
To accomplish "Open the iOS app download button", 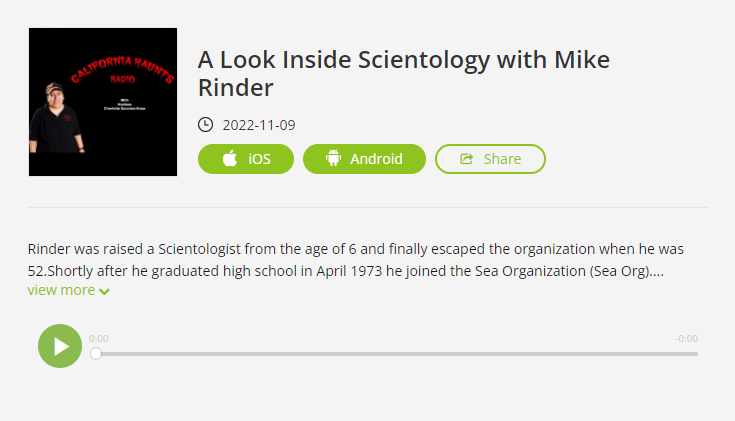I will click(x=246, y=159).
